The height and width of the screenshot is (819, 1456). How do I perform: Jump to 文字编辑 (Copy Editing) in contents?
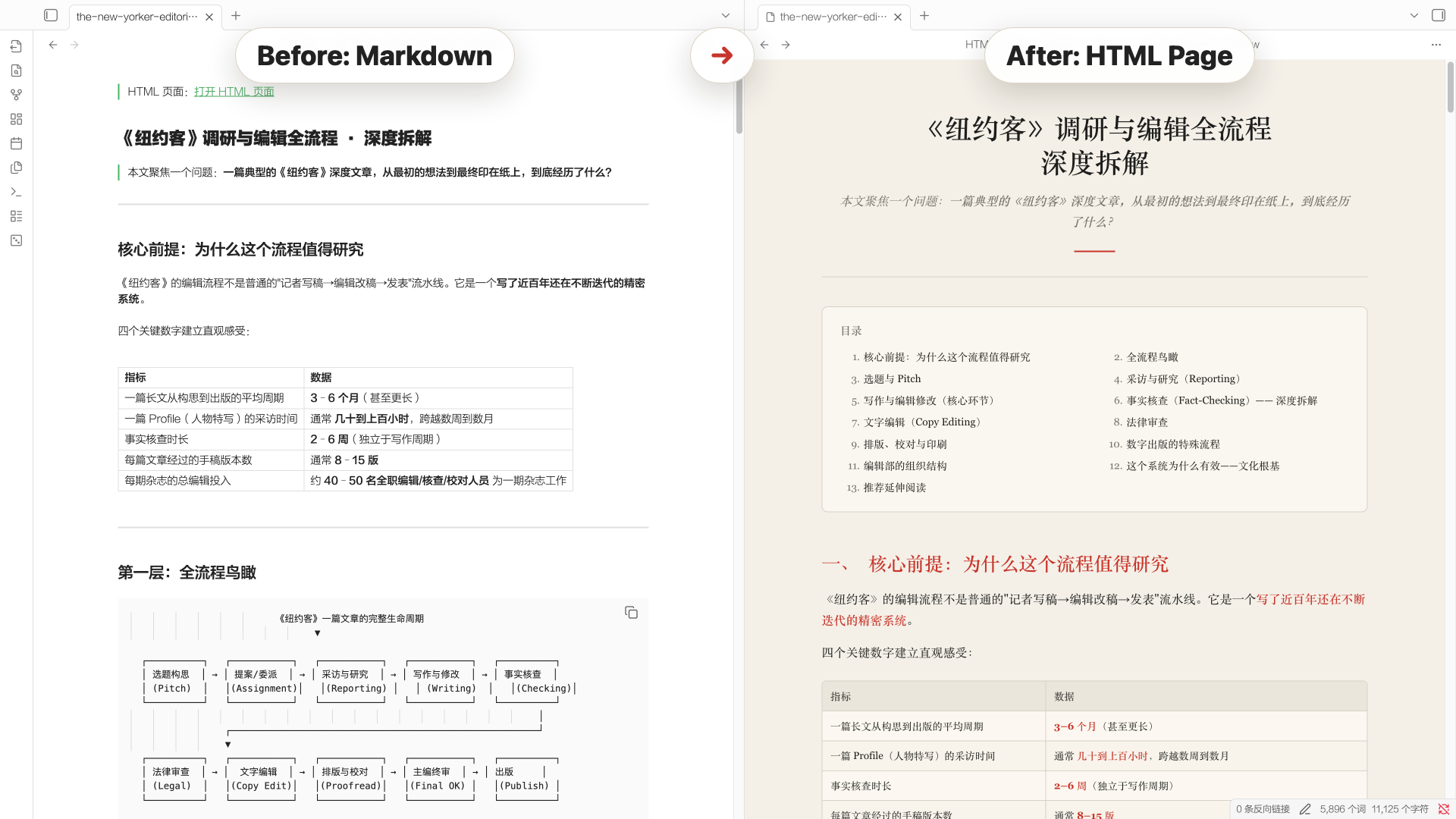(x=924, y=422)
